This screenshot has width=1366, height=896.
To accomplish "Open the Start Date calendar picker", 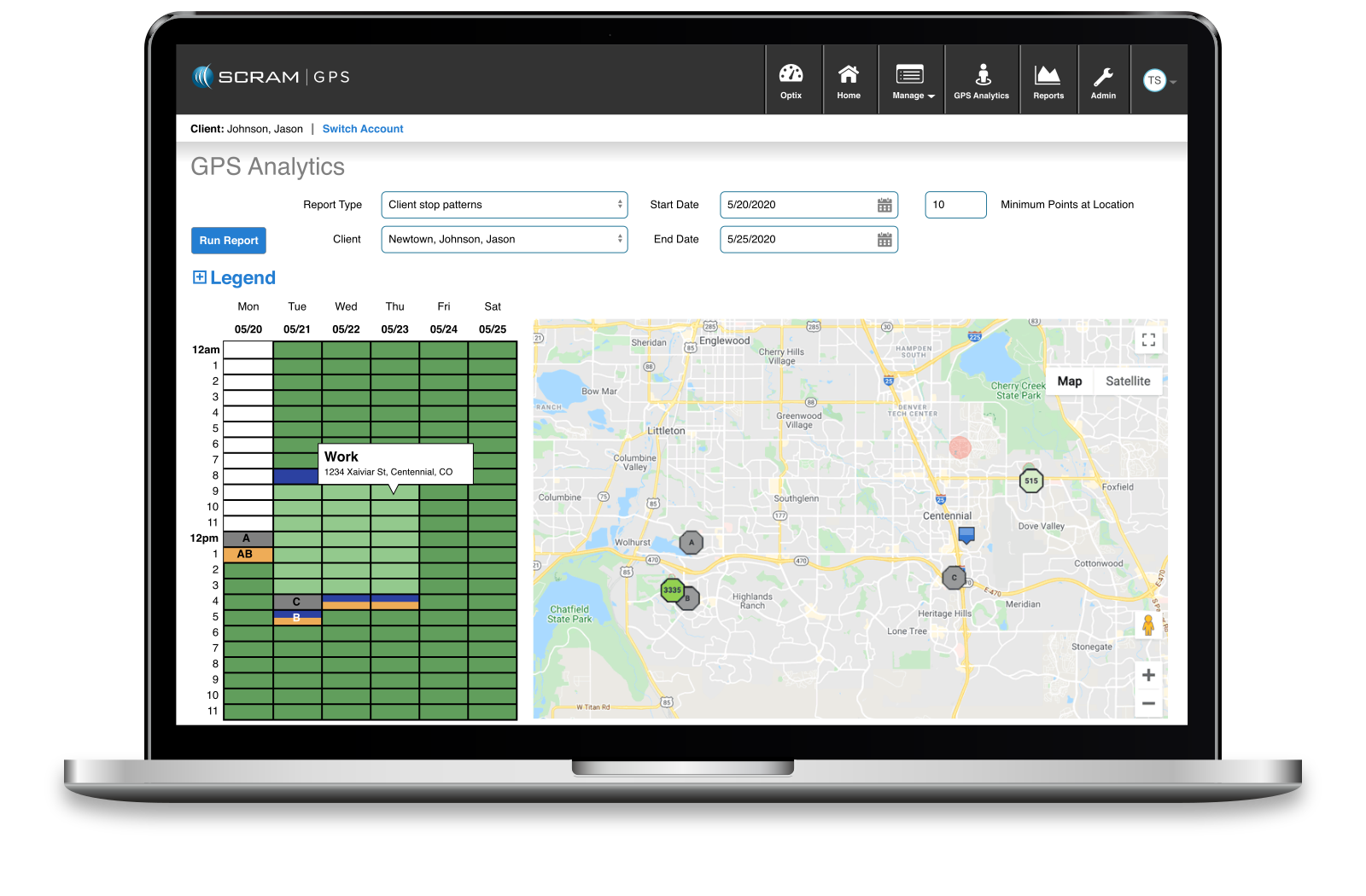I will (x=884, y=205).
